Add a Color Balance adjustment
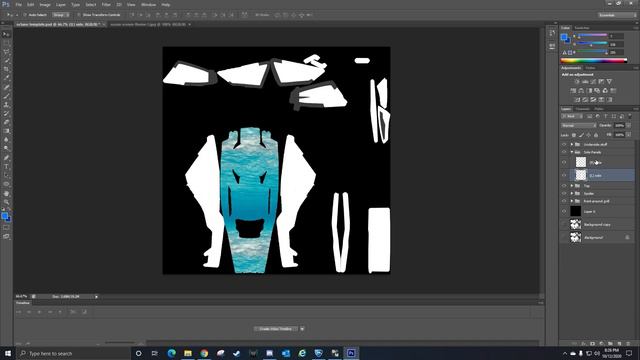Screen dimensions: 640x360 [581, 91]
